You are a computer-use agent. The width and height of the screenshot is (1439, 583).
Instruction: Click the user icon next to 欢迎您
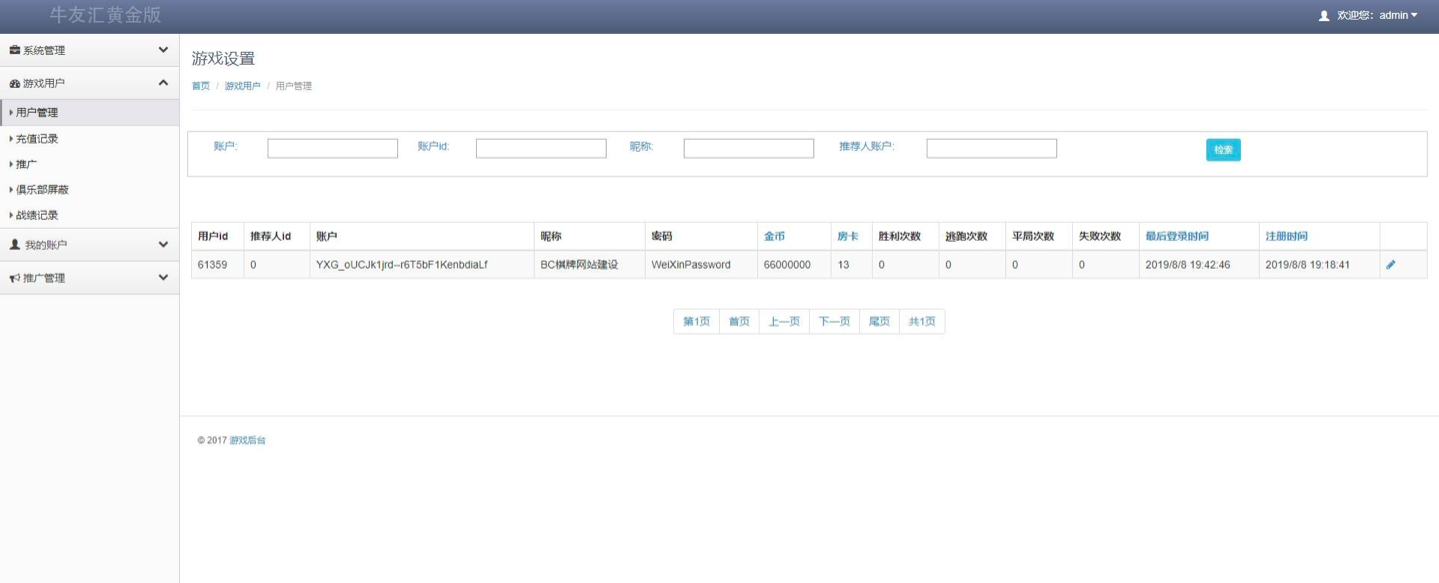coord(1324,16)
